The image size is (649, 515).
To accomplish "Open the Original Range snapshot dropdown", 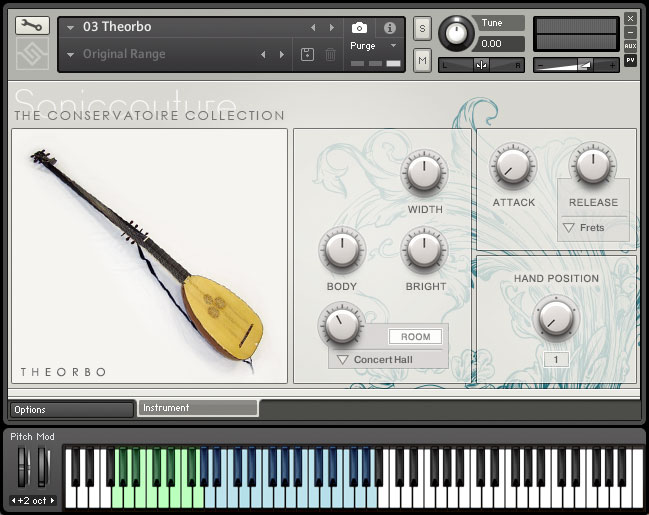I will (70, 54).
